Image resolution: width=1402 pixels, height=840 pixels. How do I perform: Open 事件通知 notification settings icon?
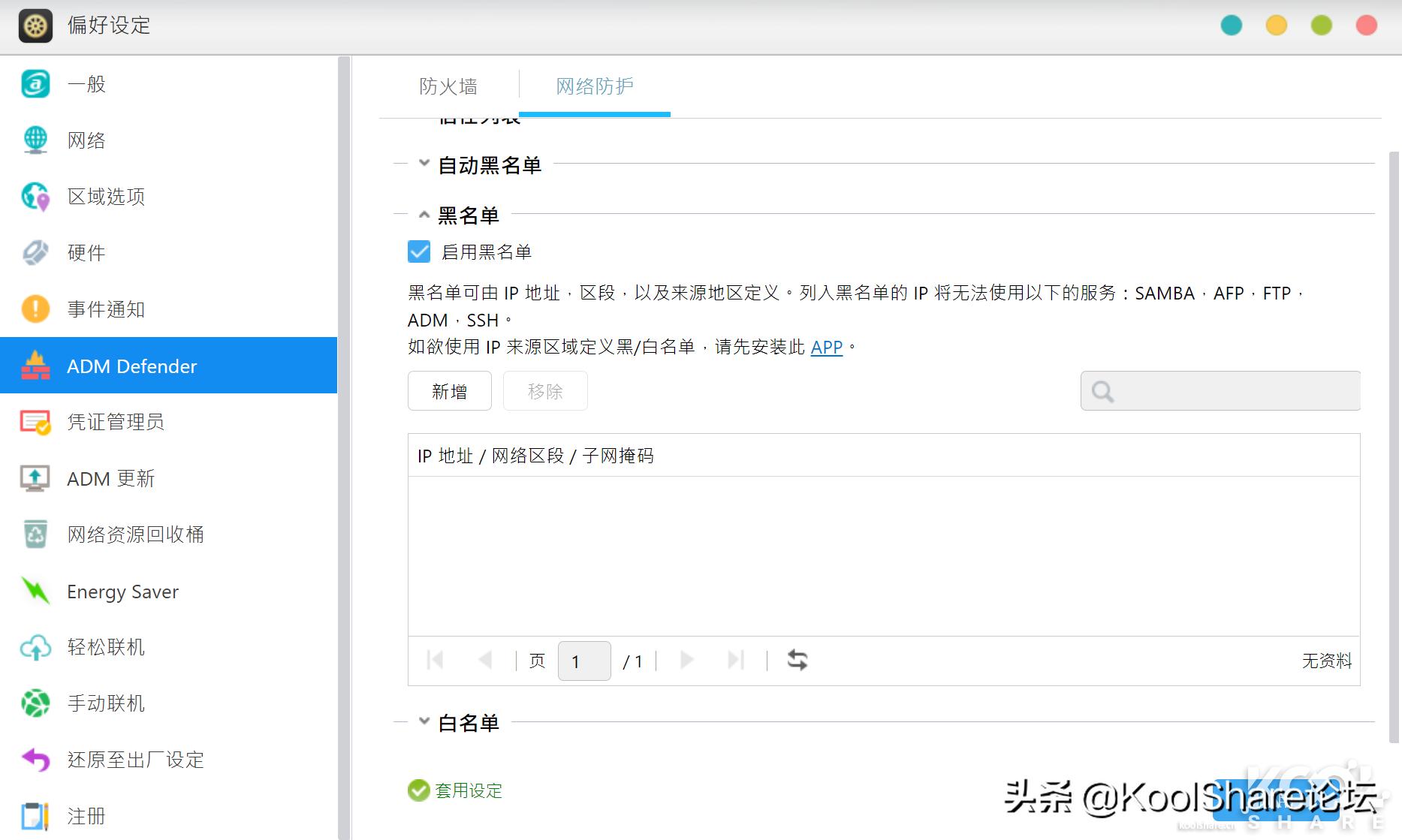(35, 309)
